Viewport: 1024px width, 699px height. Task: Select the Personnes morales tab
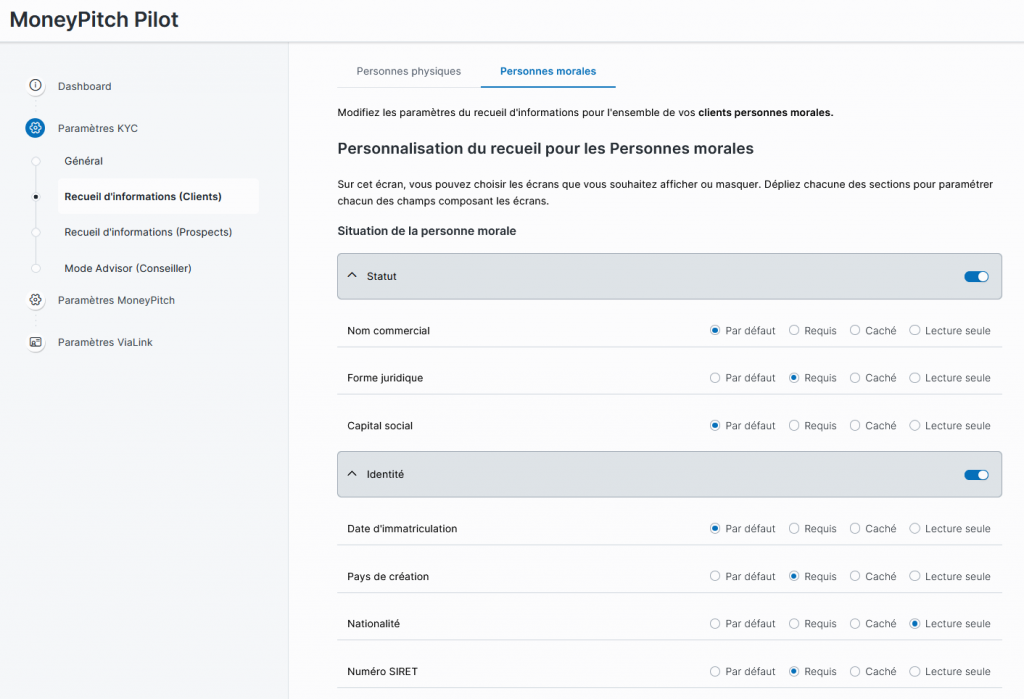click(x=547, y=71)
